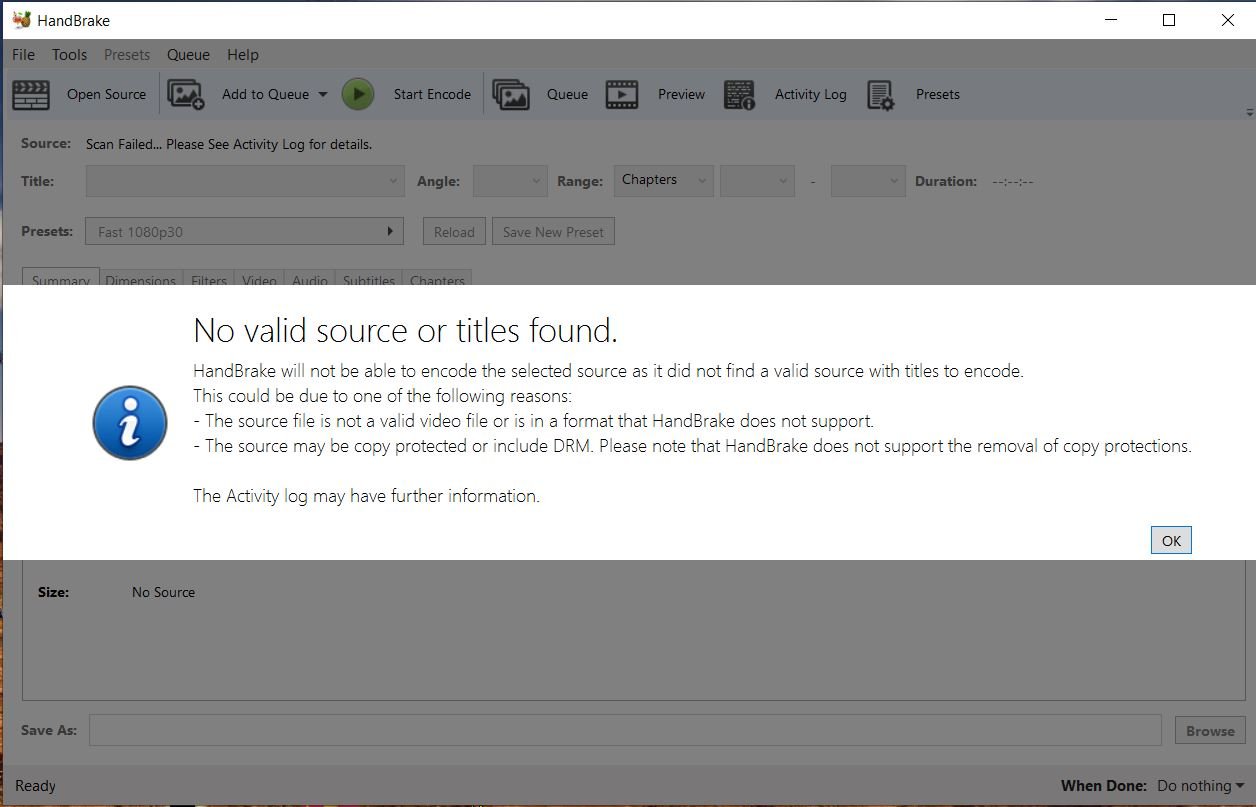This screenshot has height=807, width=1256.
Task: Click the HandBrake logo in the title bar
Action: pos(21,19)
